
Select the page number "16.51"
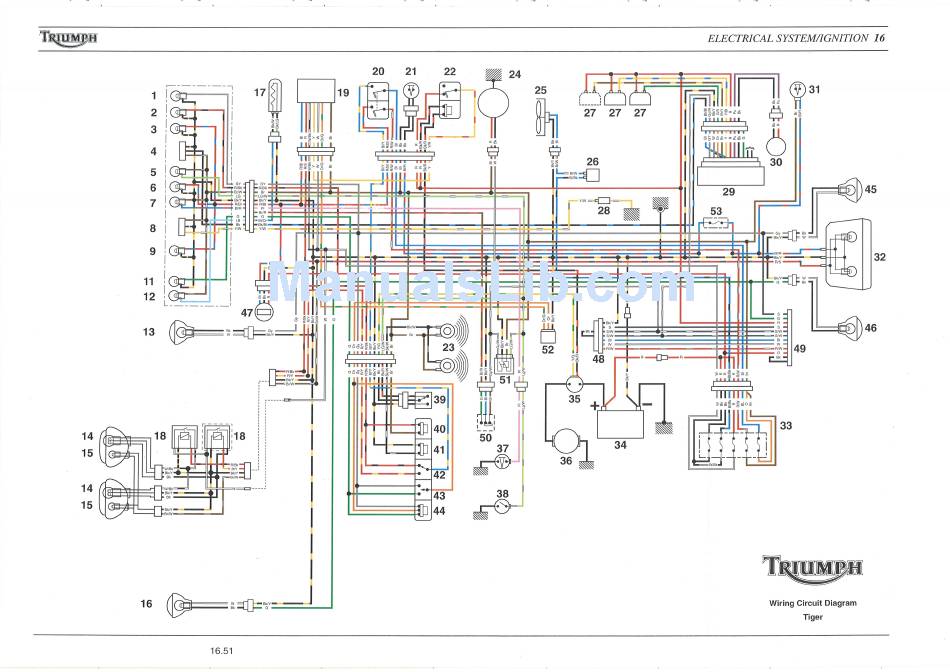(222, 651)
